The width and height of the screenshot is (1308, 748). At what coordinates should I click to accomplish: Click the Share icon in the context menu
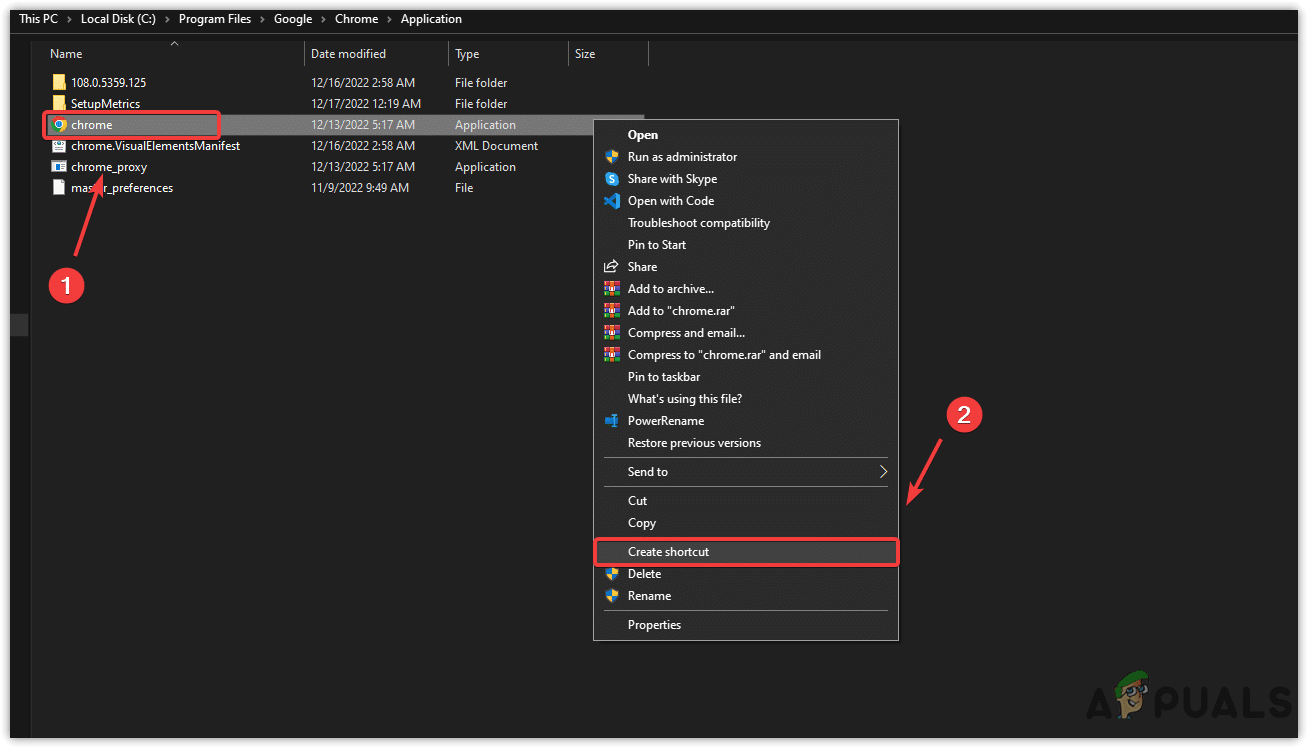pos(612,267)
